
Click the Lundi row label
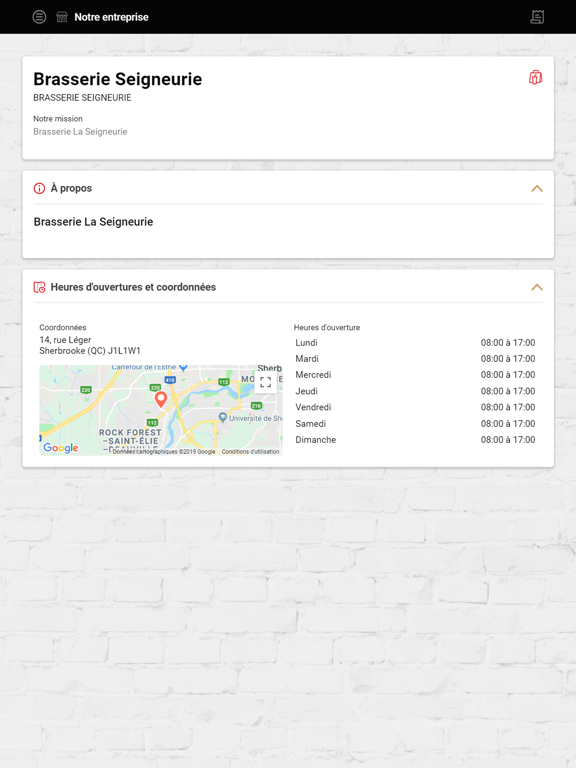307,343
